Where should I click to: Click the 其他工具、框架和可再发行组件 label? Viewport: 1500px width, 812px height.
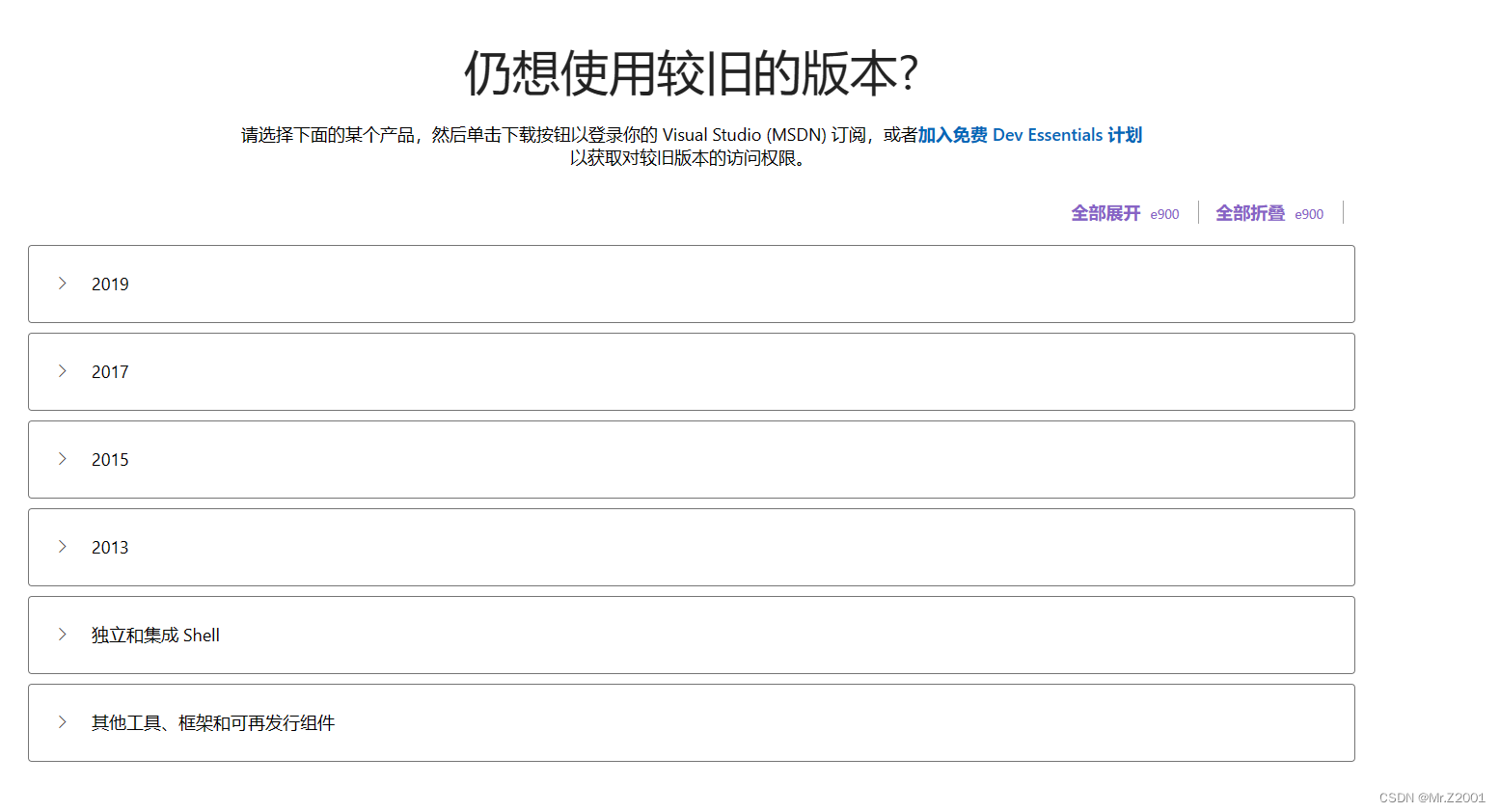point(213,723)
